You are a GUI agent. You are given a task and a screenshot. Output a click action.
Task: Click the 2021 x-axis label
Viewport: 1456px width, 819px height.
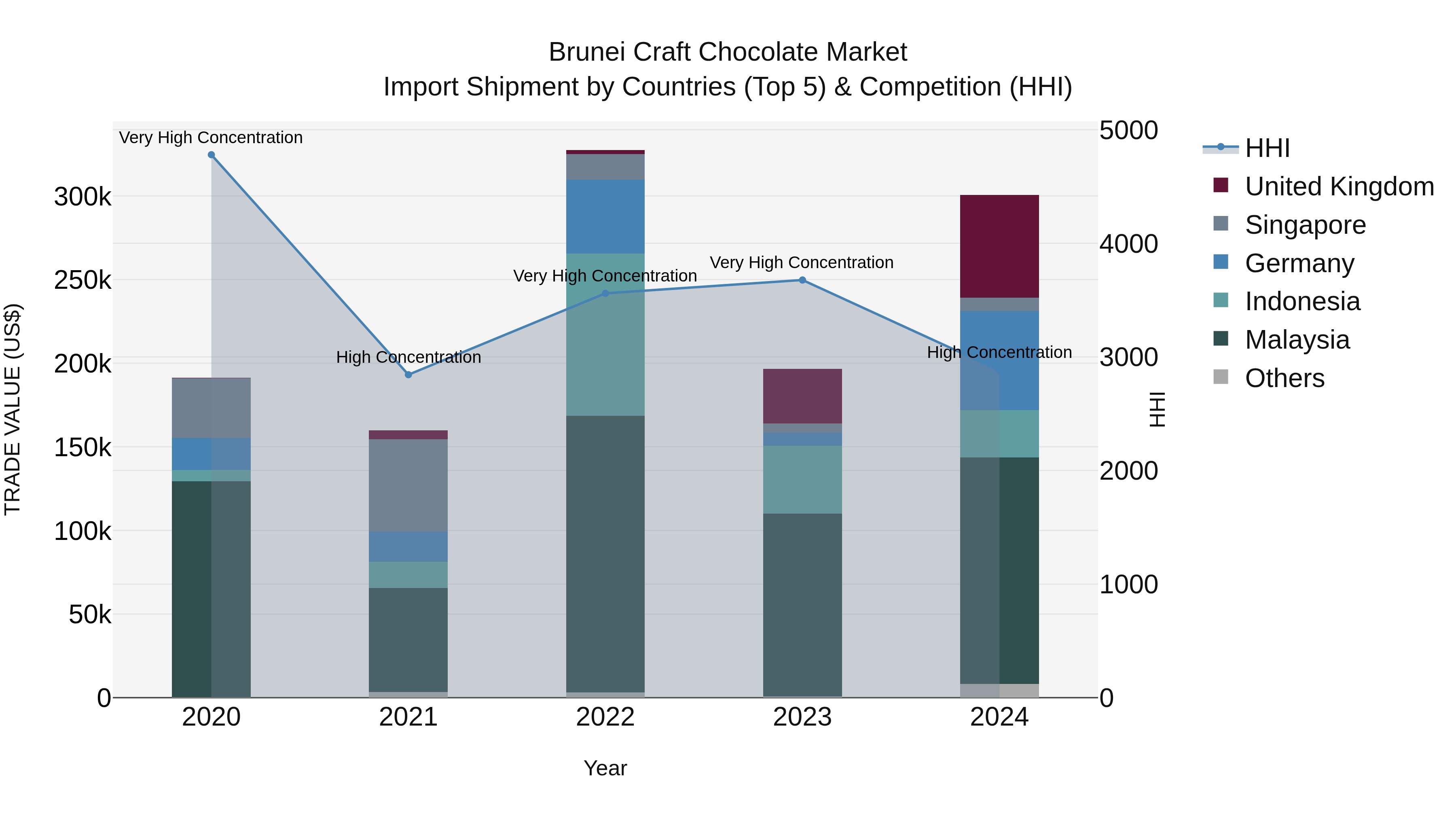(408, 717)
